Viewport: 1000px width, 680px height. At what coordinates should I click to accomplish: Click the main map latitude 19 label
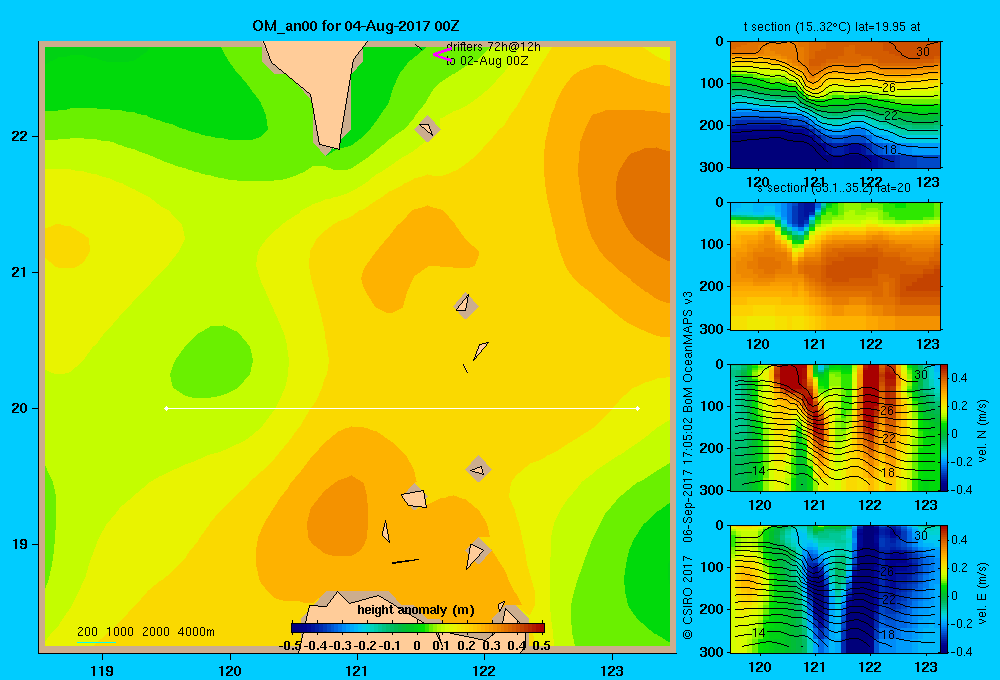[x=20, y=544]
